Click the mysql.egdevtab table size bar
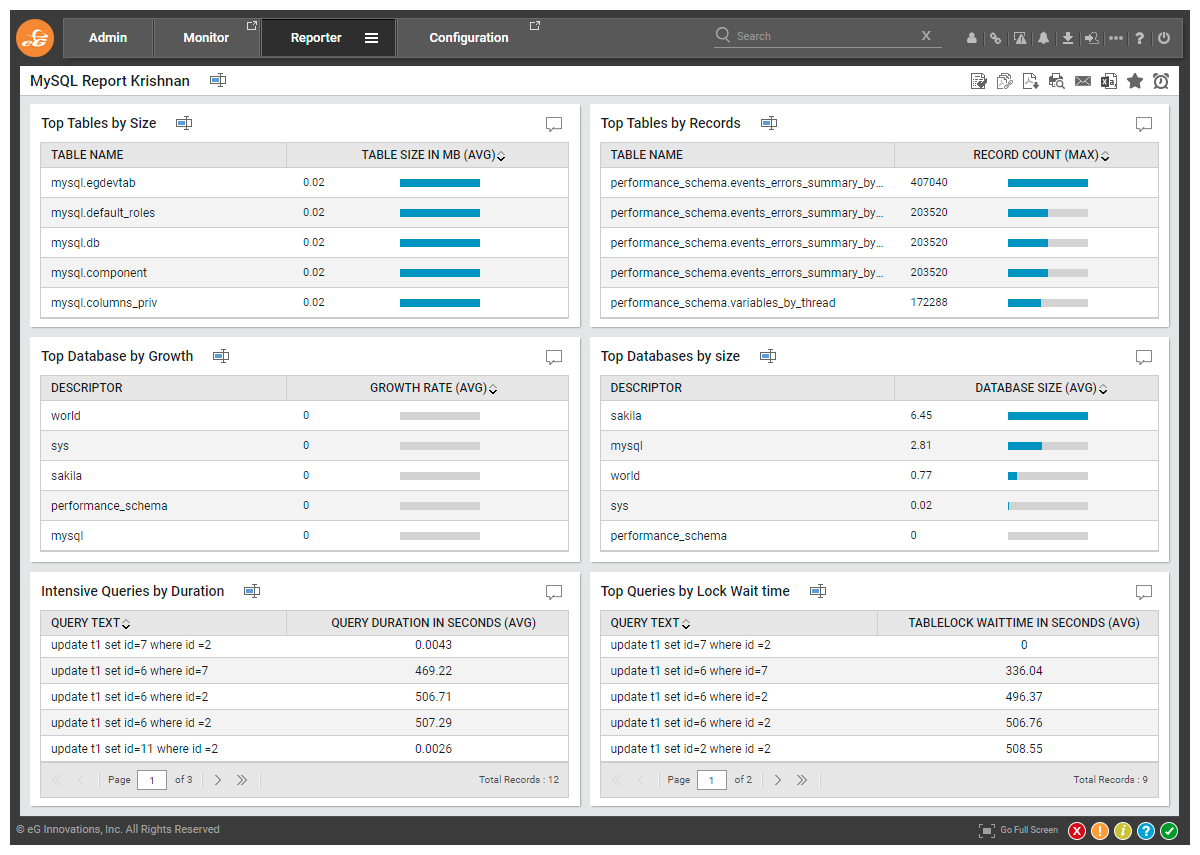Screen dimensions: 1200x855 point(440,183)
